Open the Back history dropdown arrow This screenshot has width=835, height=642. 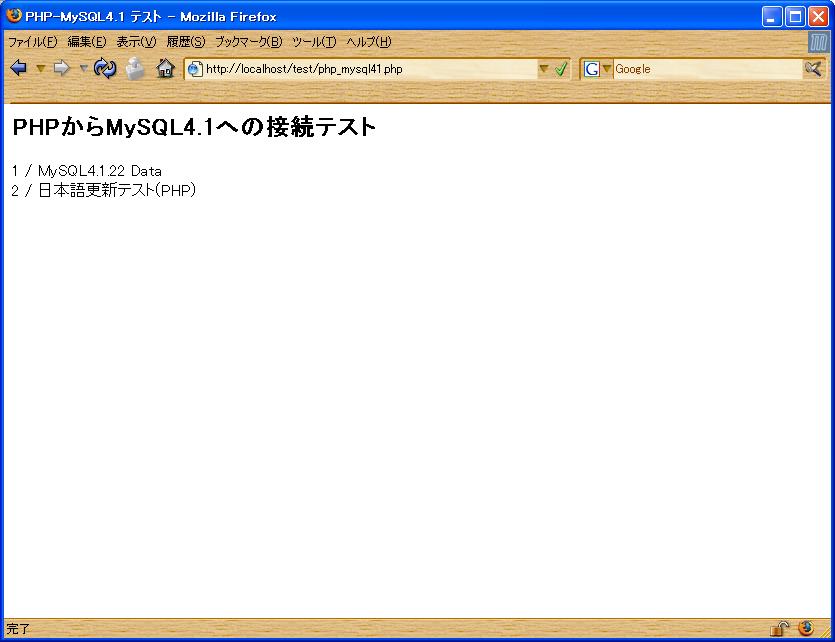pyautogui.click(x=40, y=68)
